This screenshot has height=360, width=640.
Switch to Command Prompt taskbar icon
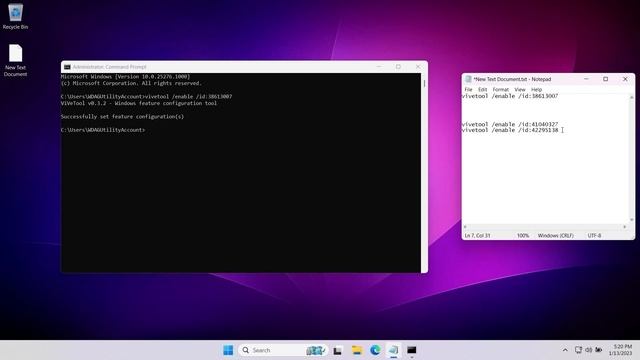click(411, 350)
